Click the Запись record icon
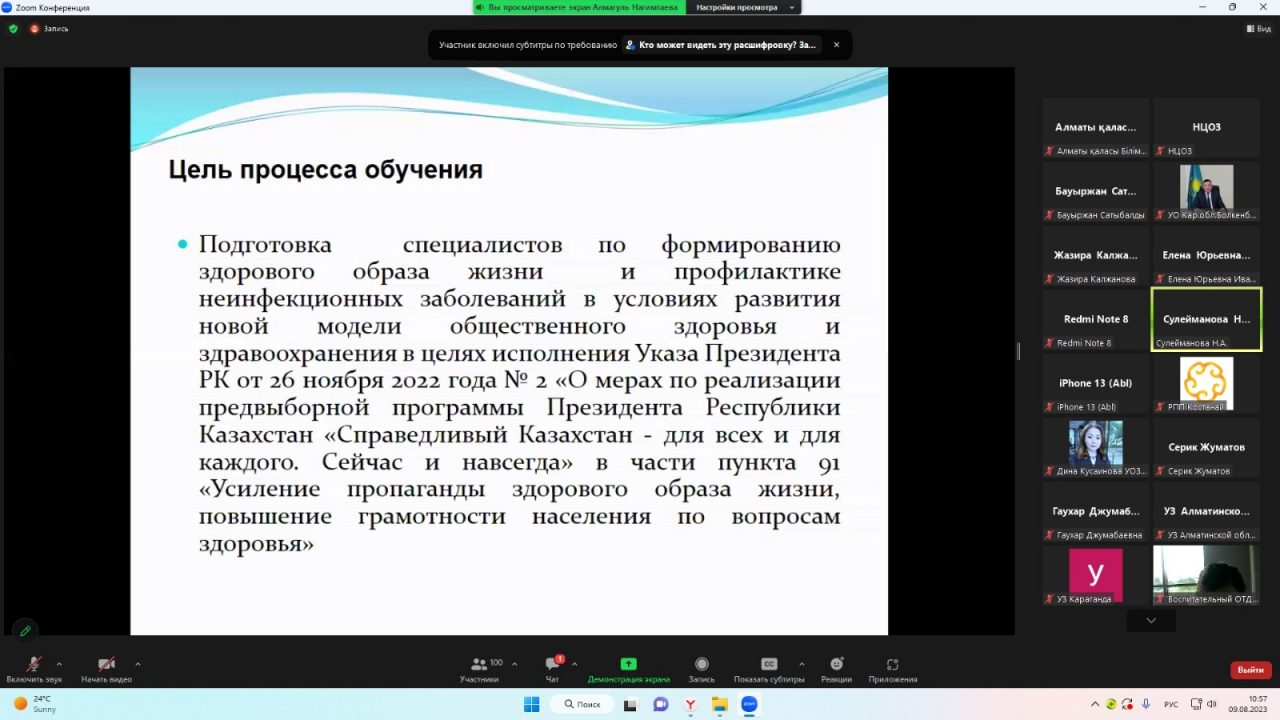The image size is (1280, 720). click(701, 664)
